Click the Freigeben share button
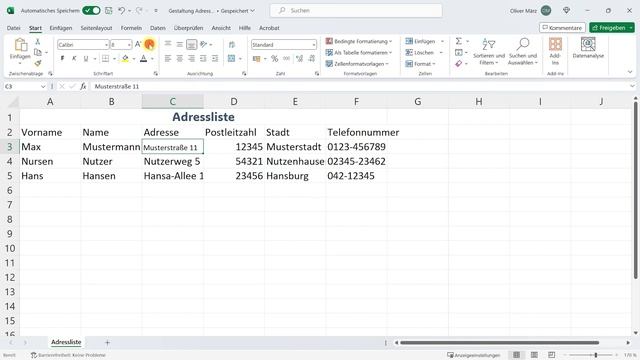The image size is (640, 360). [x=611, y=27]
